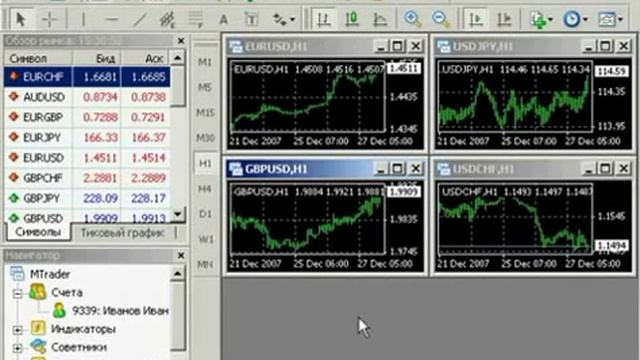Open templates dropdown arrow
This screenshot has height=360, width=640.
pos(620,19)
